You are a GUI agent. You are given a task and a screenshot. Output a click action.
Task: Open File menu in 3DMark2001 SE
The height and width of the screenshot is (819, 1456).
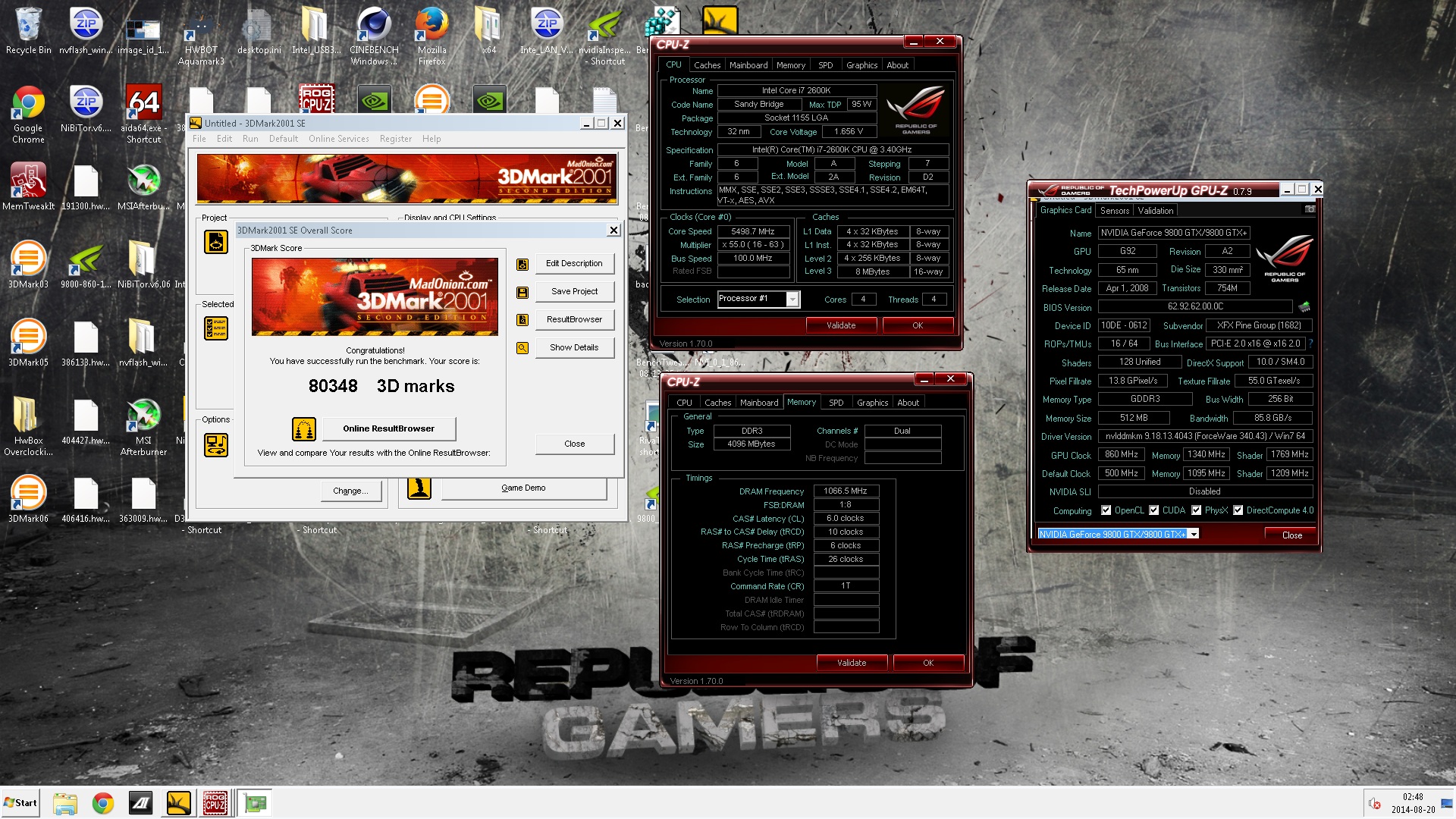coord(199,139)
